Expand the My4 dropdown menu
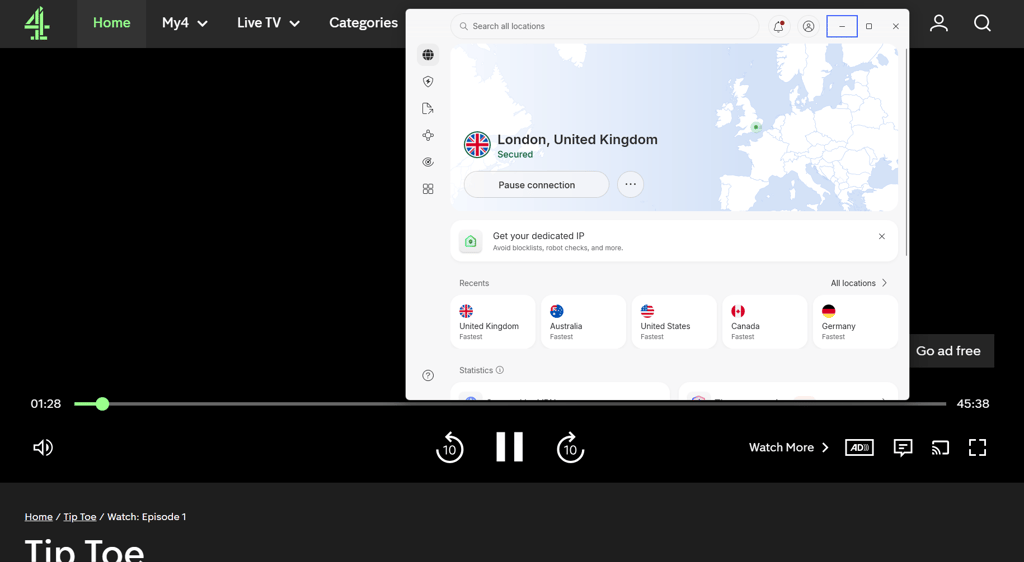Viewport: 1024px width, 562px height. click(x=185, y=23)
